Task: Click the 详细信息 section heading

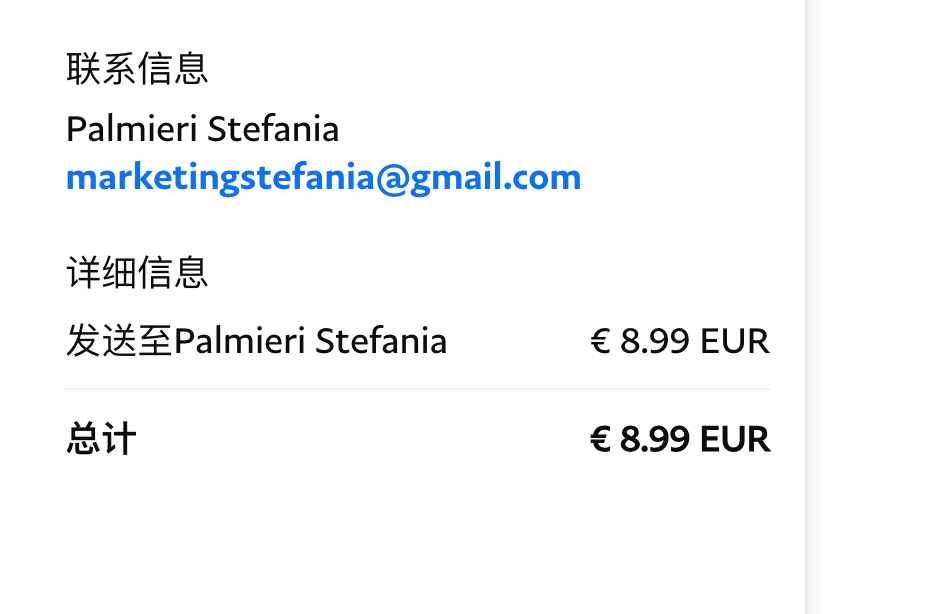Action: pos(137,272)
